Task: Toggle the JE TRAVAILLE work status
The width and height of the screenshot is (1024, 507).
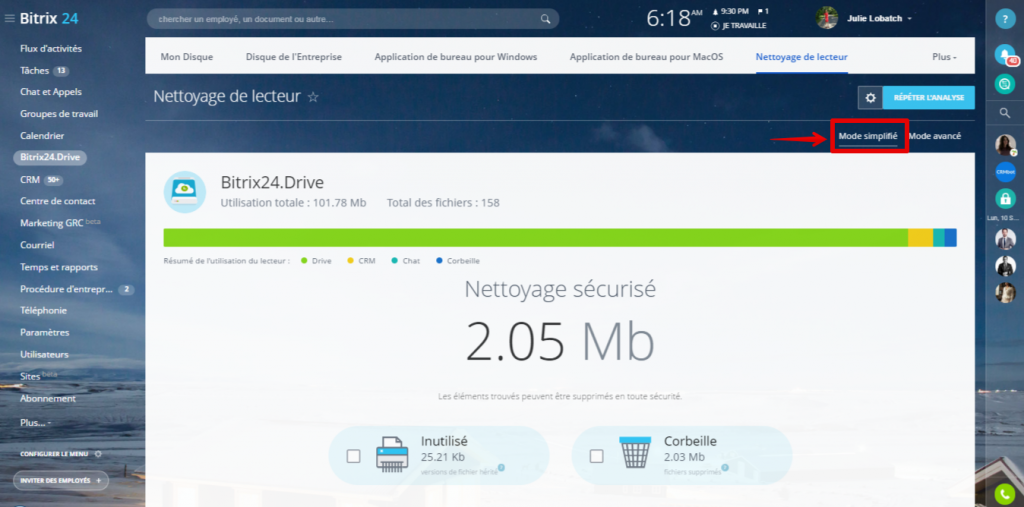Action: pyautogui.click(x=739, y=26)
